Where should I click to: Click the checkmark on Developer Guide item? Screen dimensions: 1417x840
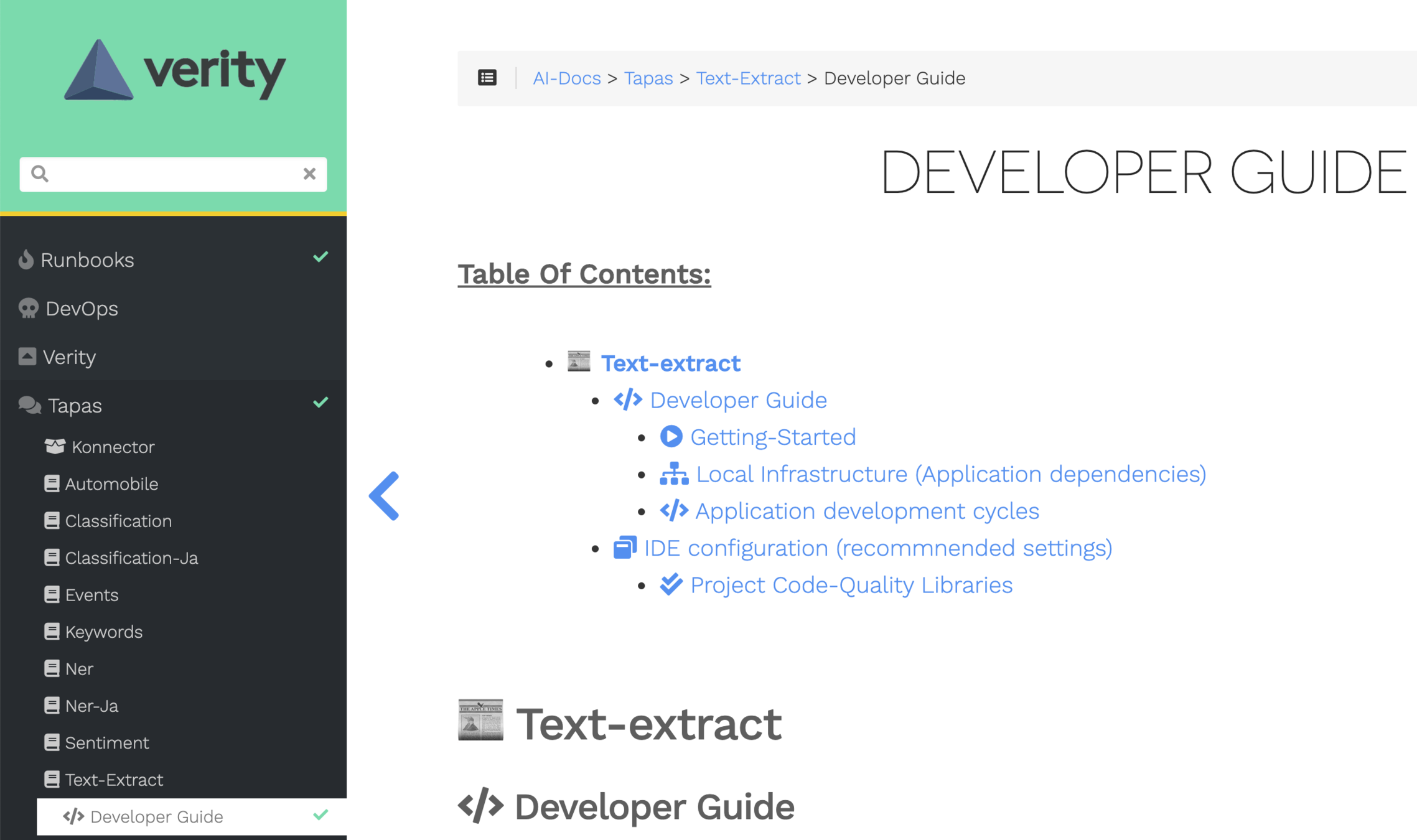320,815
